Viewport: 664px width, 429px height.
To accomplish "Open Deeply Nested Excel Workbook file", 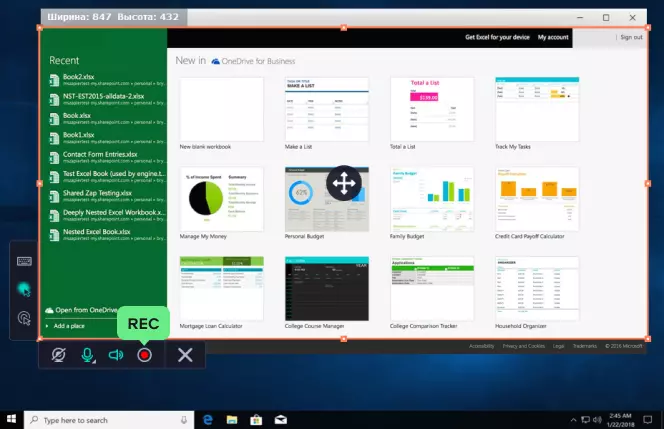I will (x=107, y=215).
